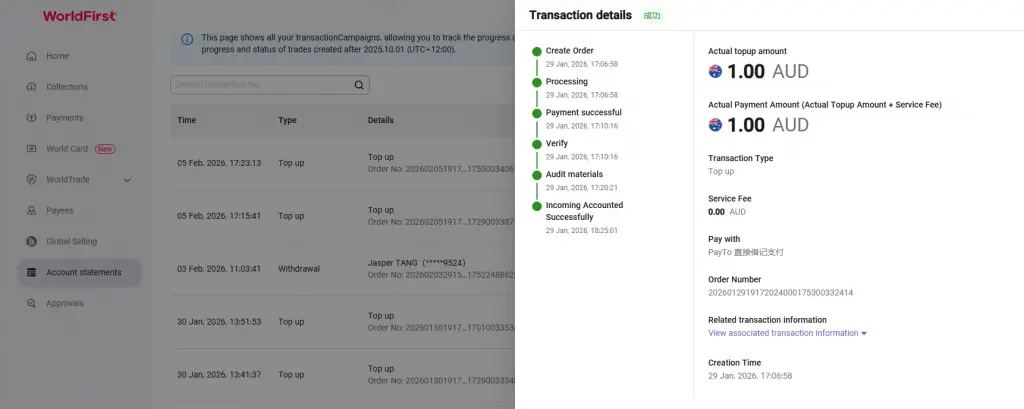Viewport: 1024px width, 409px height.
Task: Open the WorldTrade menu item
Action: pyautogui.click(x=69, y=180)
